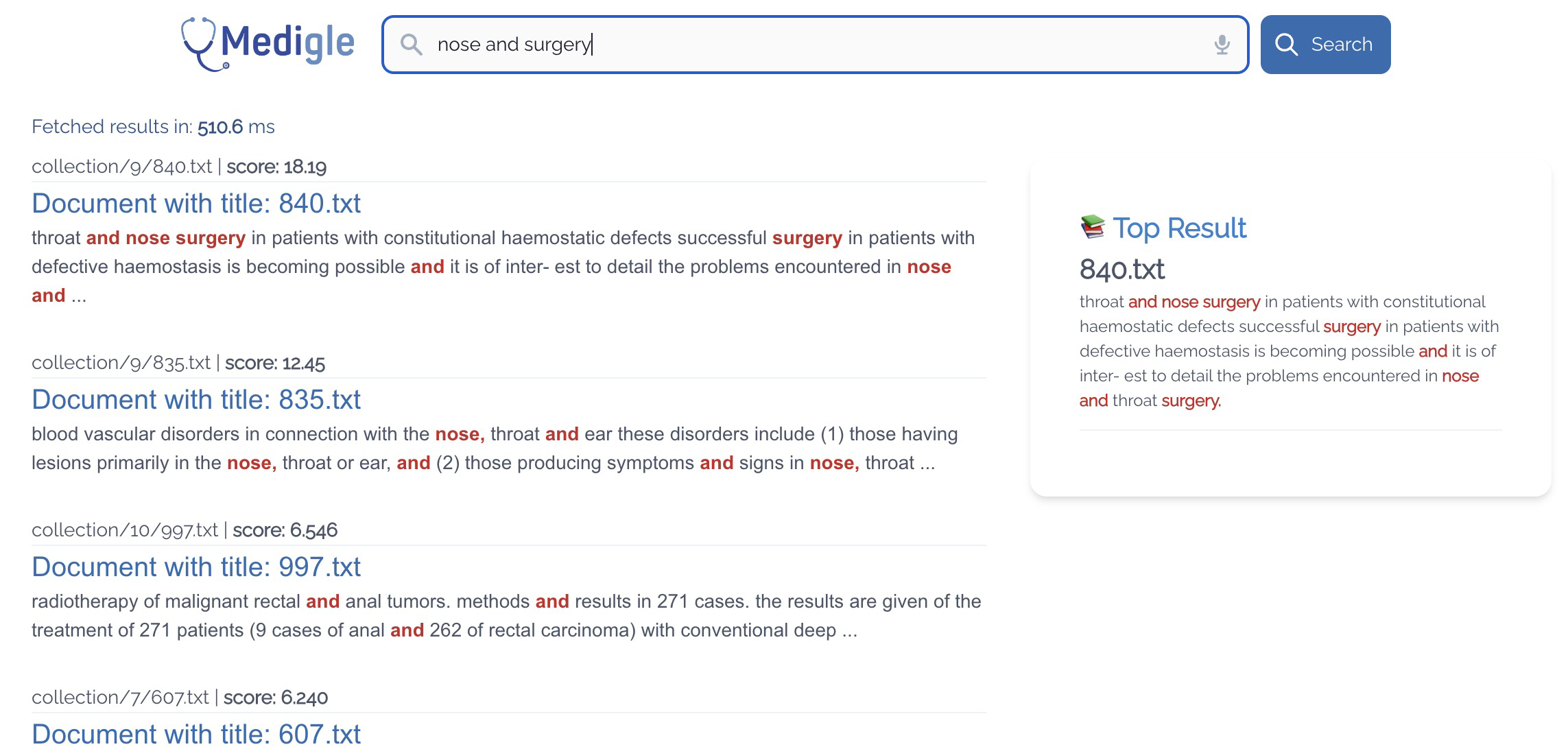
Task: Click the collection/9/835.txt path label
Action: coord(121,363)
